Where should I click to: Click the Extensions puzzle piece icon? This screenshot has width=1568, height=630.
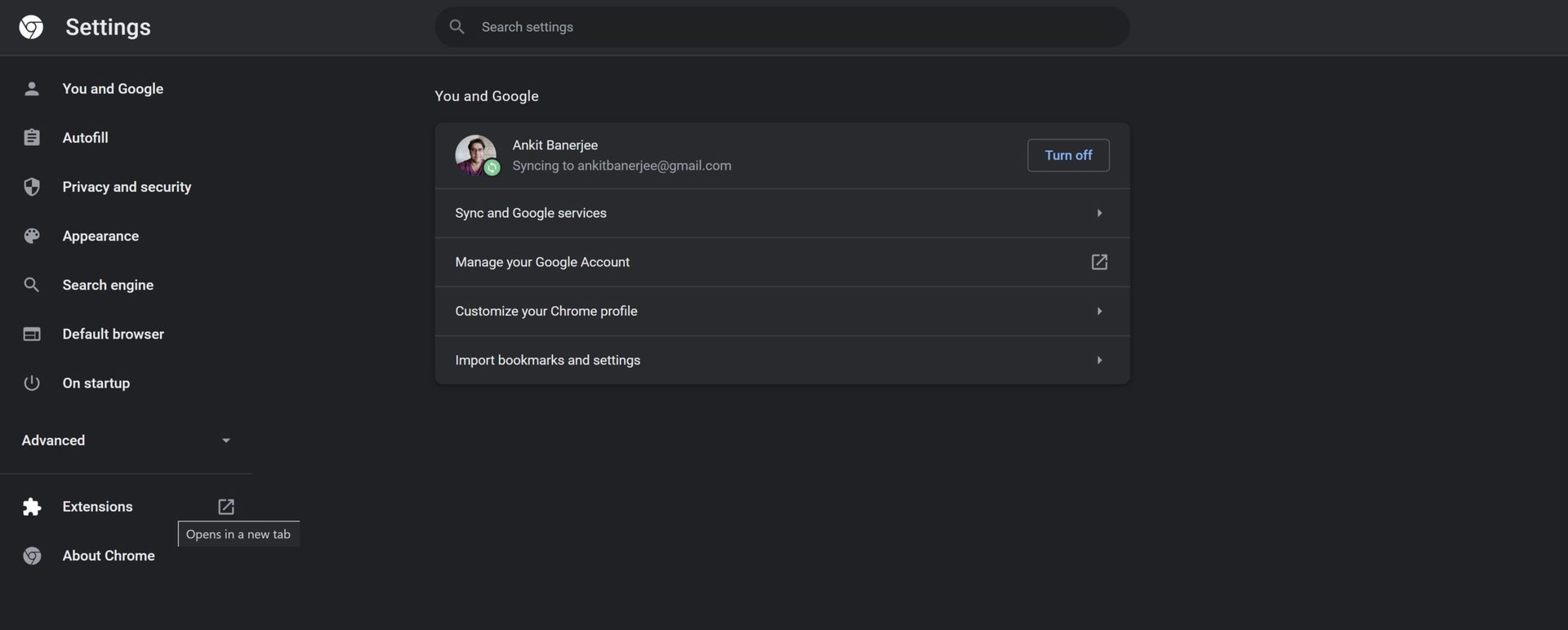[32, 507]
